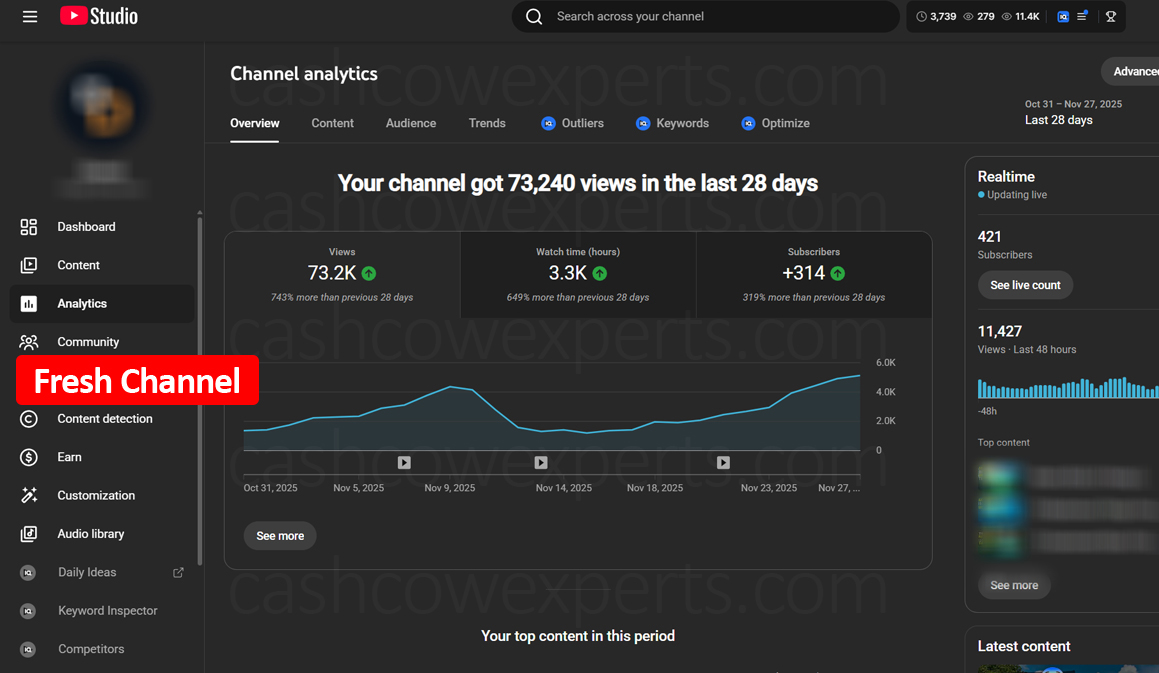Click the Earn sidebar icon
1159x673 pixels.
(x=30, y=457)
